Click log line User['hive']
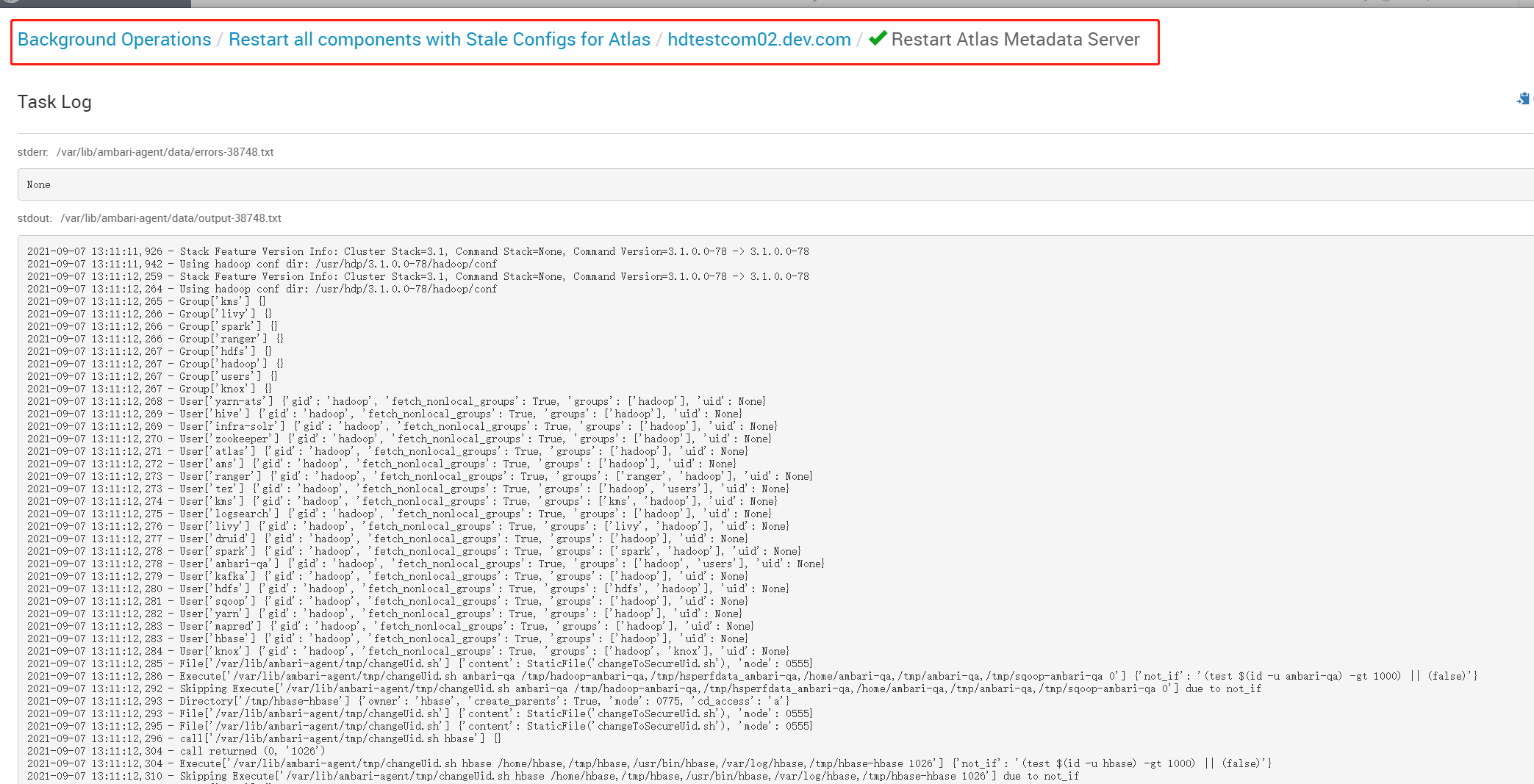This screenshot has height=784, width=1534. tap(384, 414)
